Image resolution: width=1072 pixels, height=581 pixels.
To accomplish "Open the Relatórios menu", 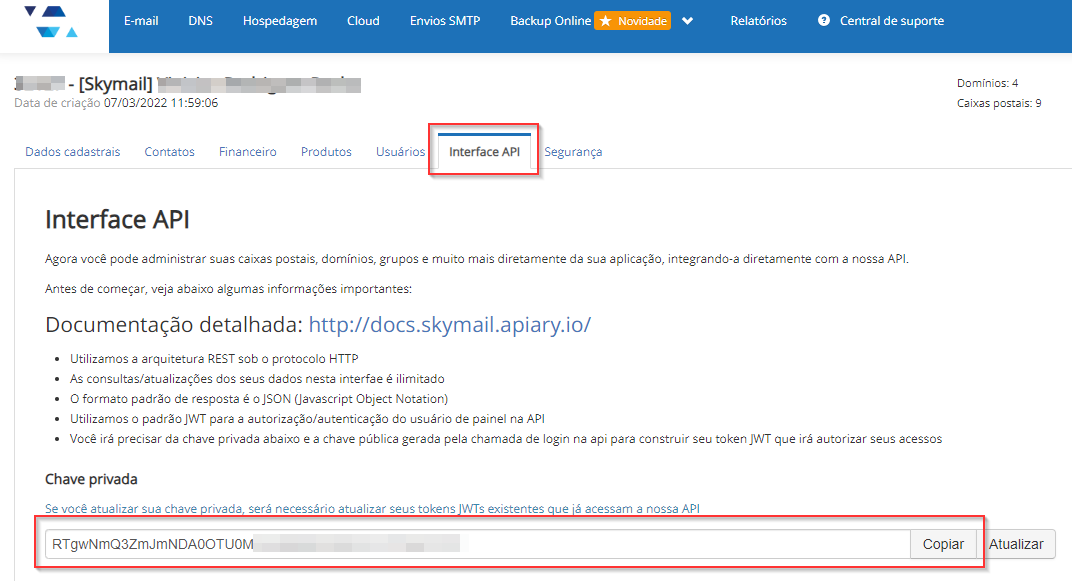I will click(758, 21).
